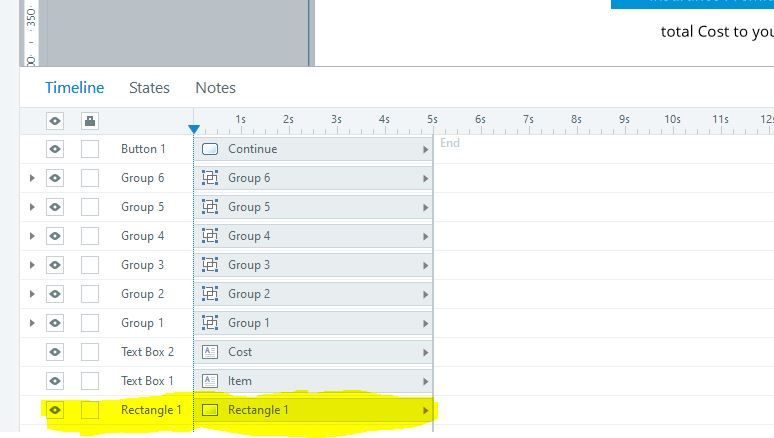Click the rectangle icon on the Rectangle 1 bar

point(210,410)
